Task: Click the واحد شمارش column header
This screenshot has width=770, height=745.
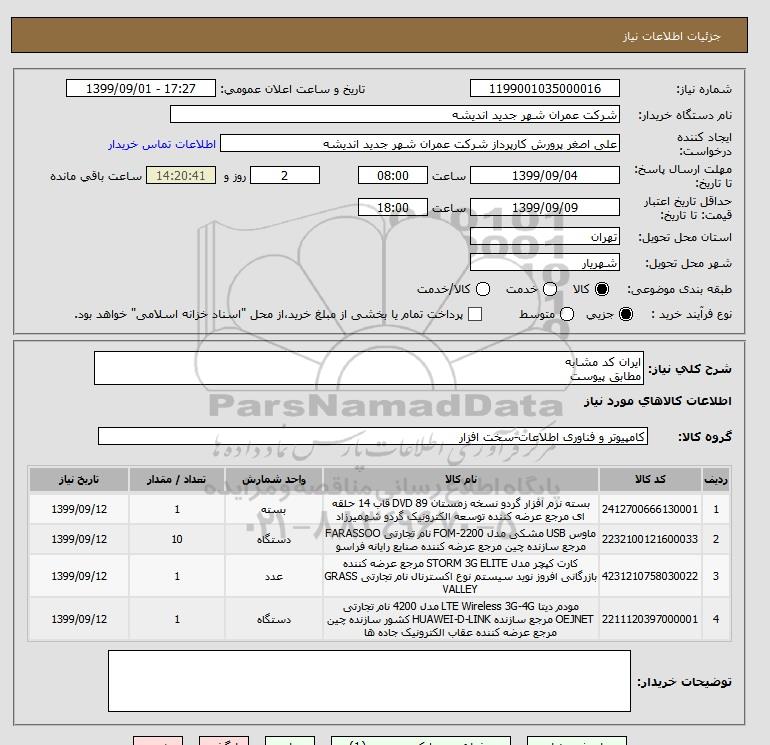Action: (274, 479)
